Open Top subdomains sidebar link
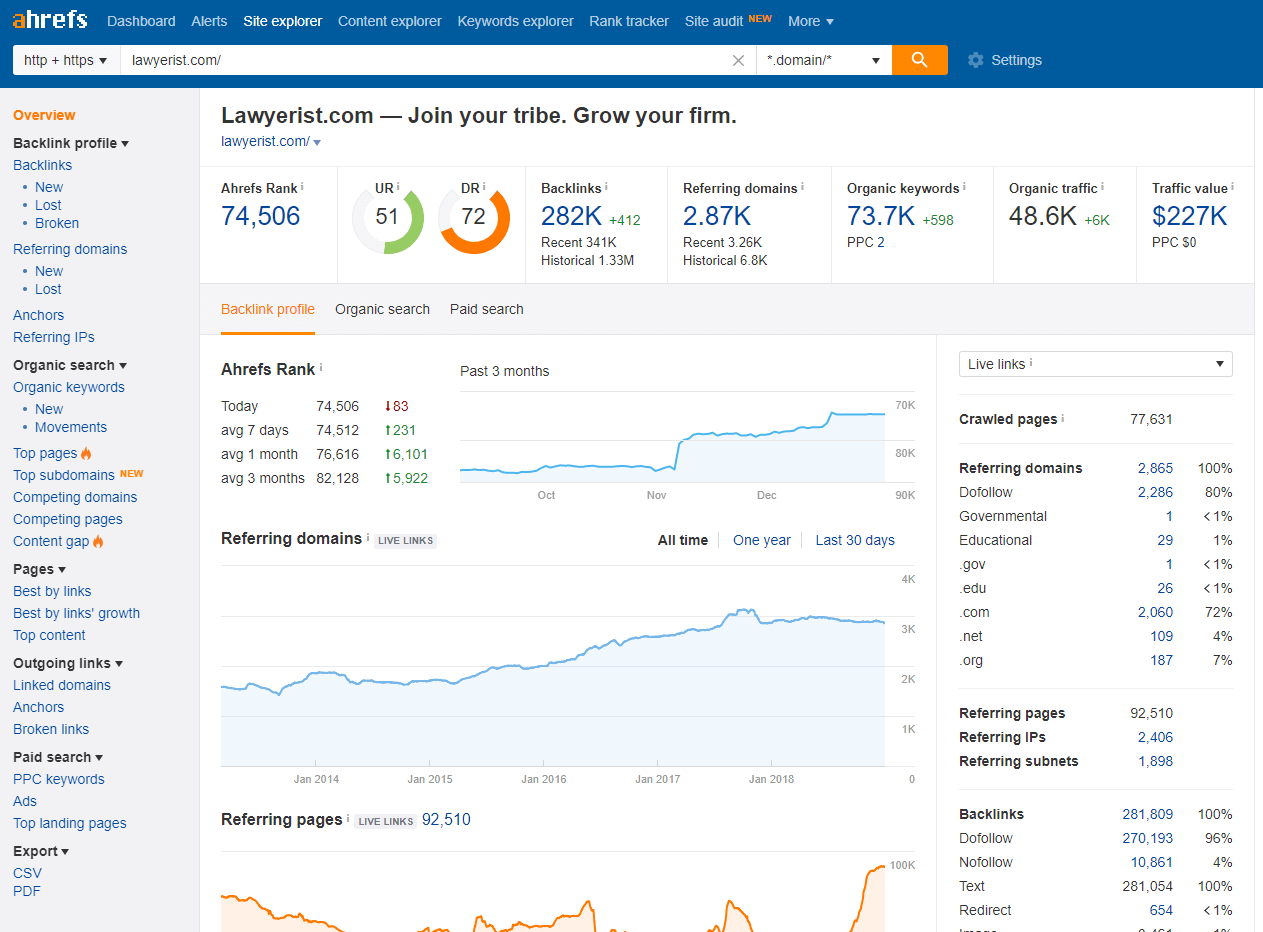The image size is (1263, 932). coord(64,475)
